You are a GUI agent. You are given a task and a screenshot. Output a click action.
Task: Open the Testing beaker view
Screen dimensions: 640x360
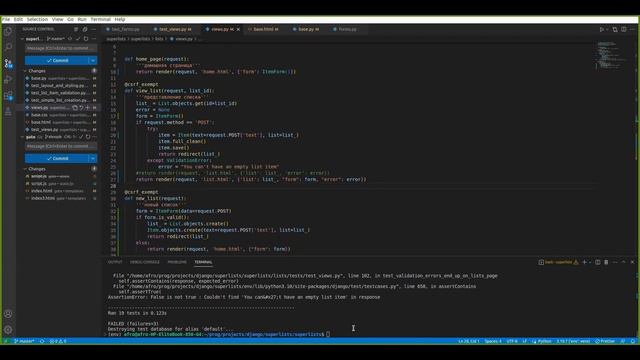click(8, 112)
